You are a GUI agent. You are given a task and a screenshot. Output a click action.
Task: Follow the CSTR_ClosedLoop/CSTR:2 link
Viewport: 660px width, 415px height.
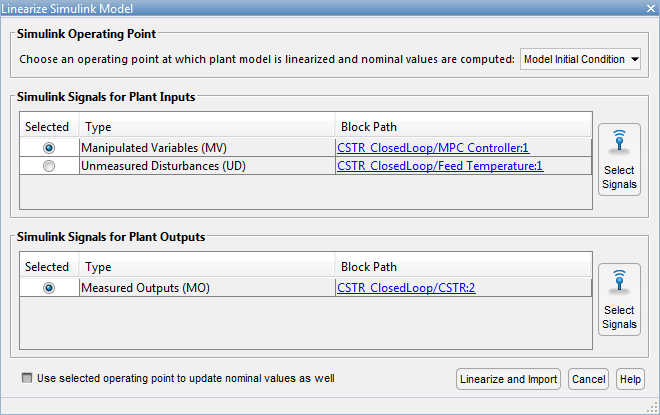[x=406, y=288]
